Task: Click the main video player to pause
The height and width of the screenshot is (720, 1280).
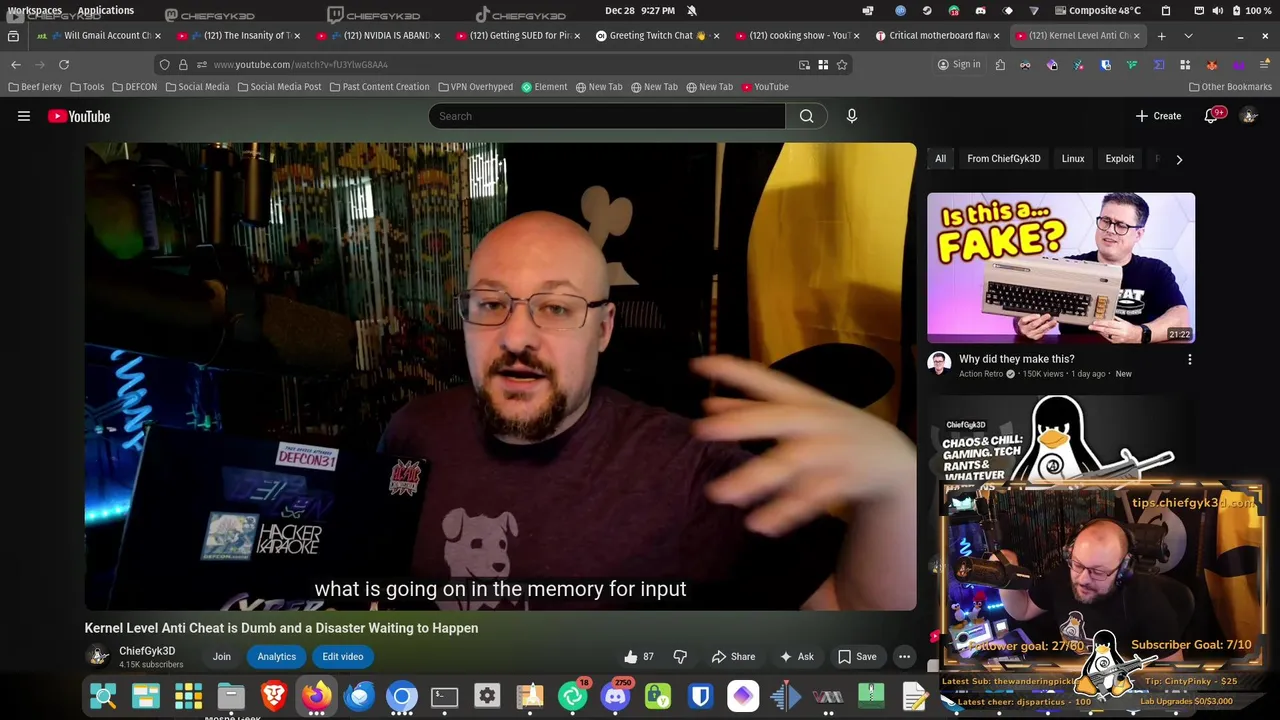Action: point(500,376)
